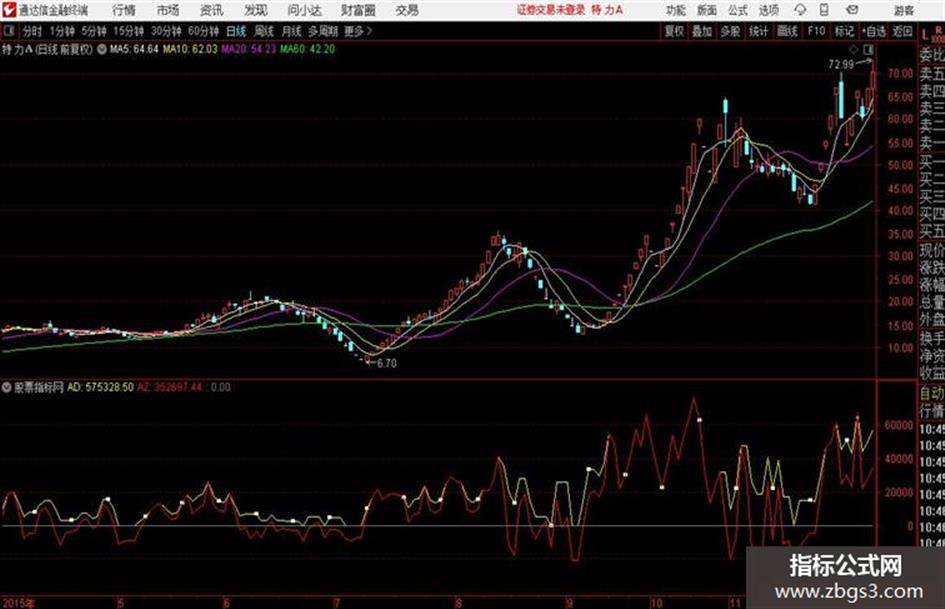Expand the 股票指标网 indicator dropdown
This screenshot has width=945, height=609.
tap(7, 387)
